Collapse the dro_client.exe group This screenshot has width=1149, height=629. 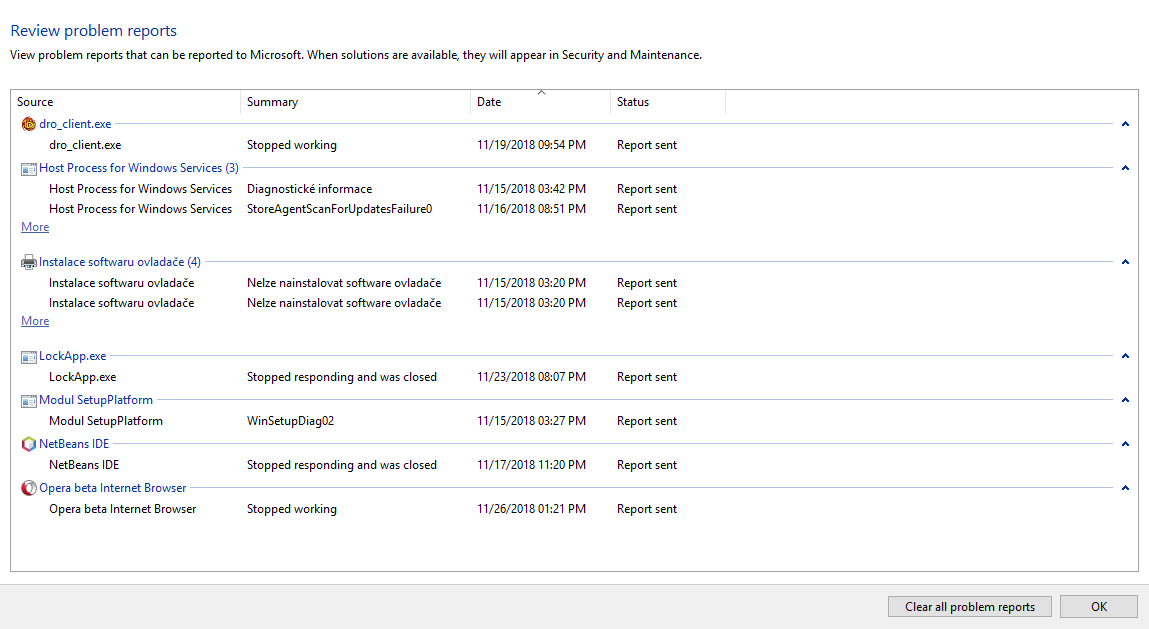[x=1125, y=124]
